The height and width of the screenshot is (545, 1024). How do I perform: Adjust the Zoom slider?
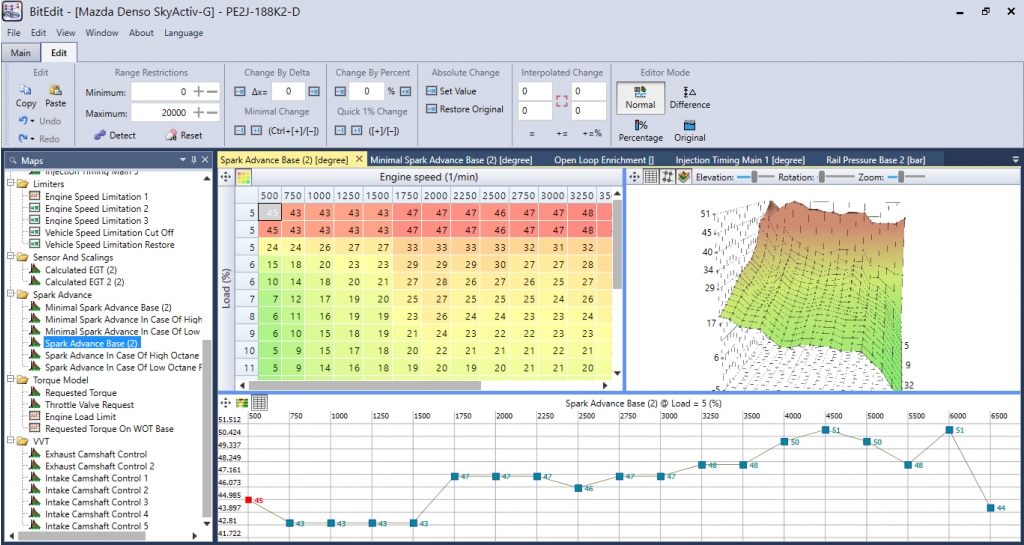coord(906,177)
